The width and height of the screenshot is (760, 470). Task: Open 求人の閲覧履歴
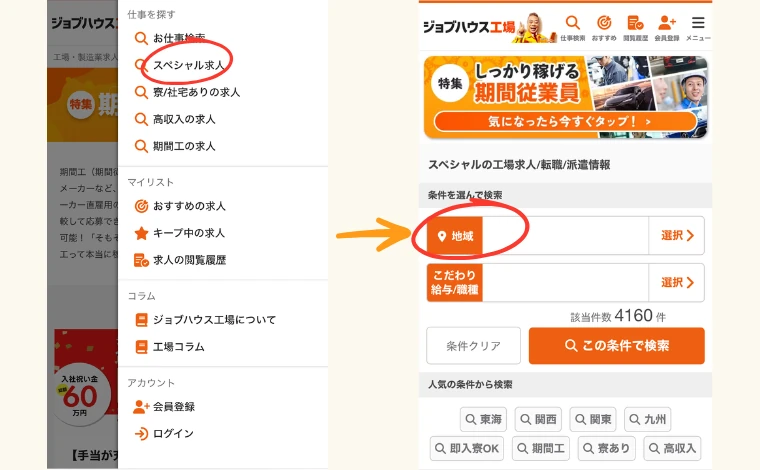tap(190, 260)
